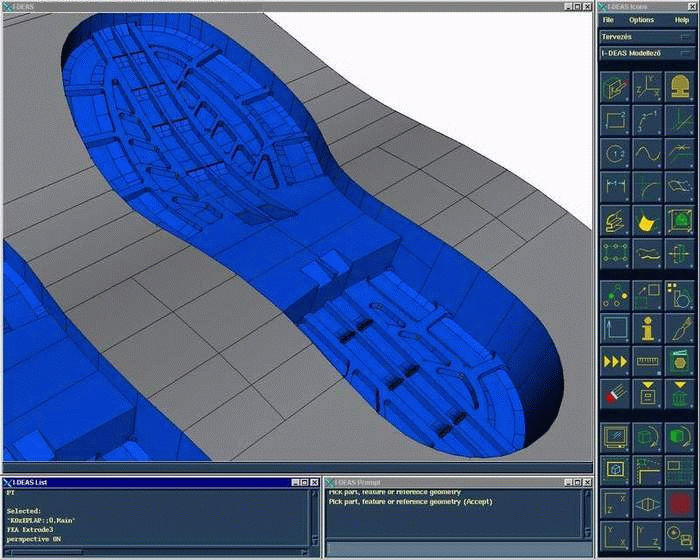The width and height of the screenshot is (700, 560).
Task: Open the Options menu
Action: [x=641, y=20]
